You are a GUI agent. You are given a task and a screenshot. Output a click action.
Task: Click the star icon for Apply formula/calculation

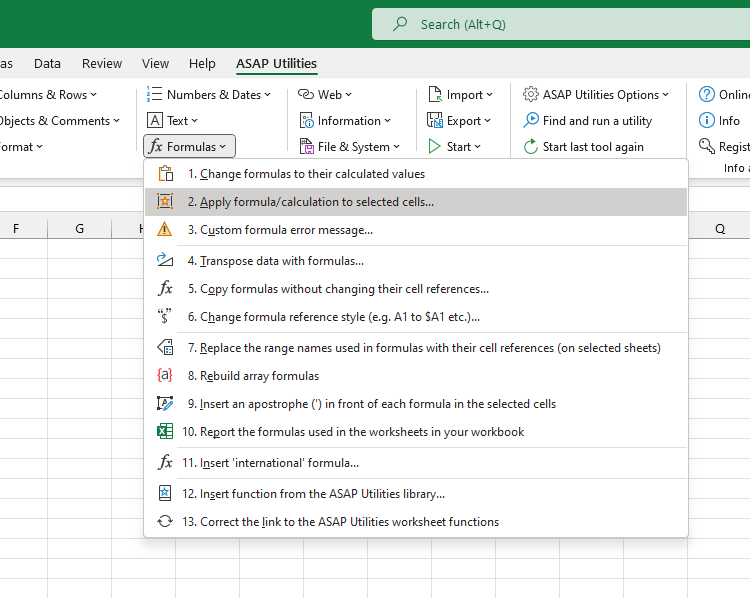[165, 201]
